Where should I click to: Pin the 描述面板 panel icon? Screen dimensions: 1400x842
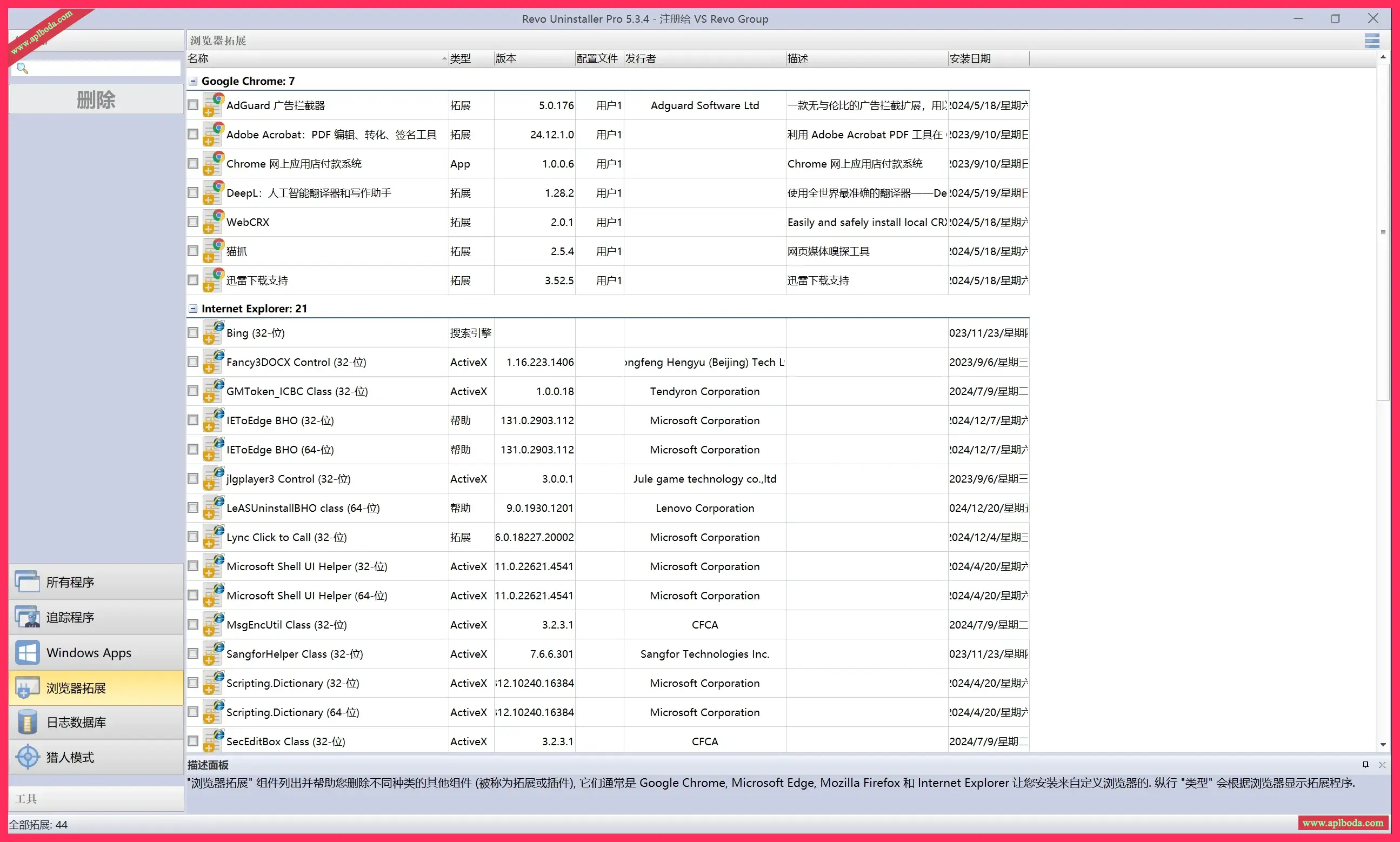click(x=1365, y=765)
